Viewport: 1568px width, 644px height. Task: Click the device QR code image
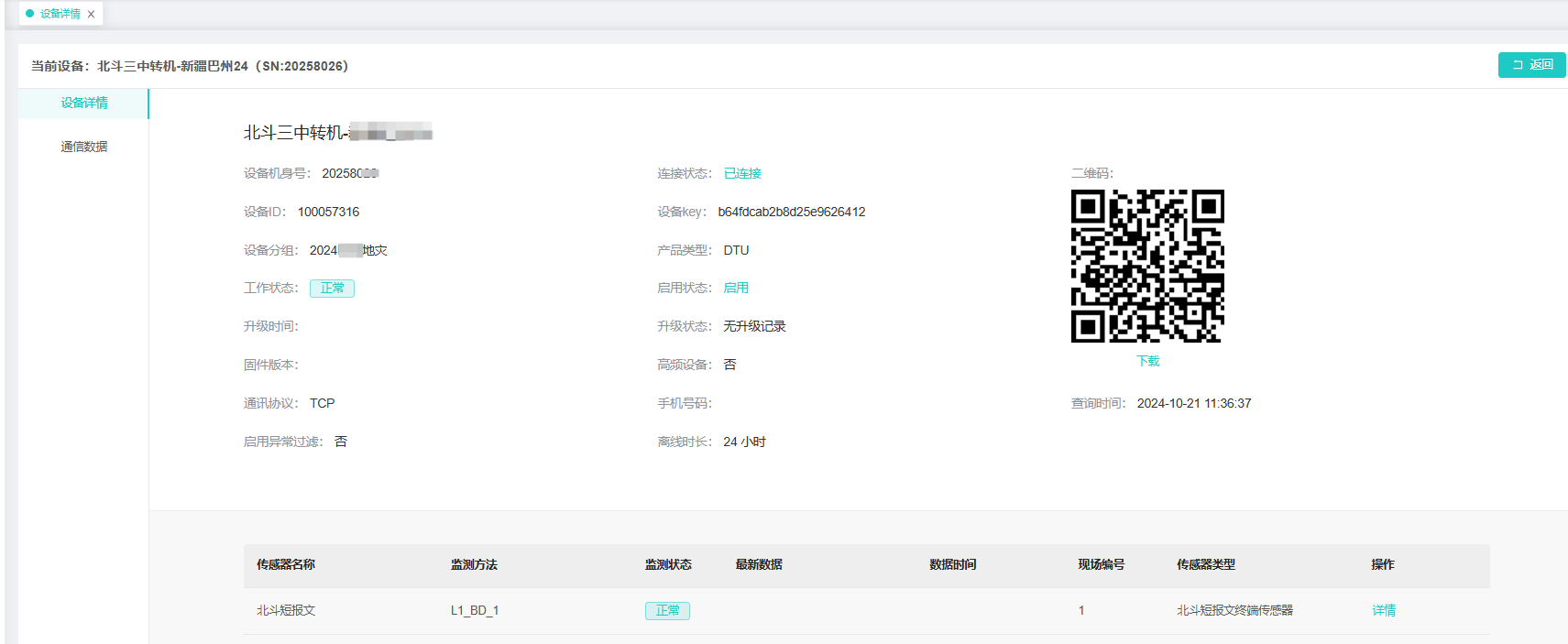[x=1147, y=266]
